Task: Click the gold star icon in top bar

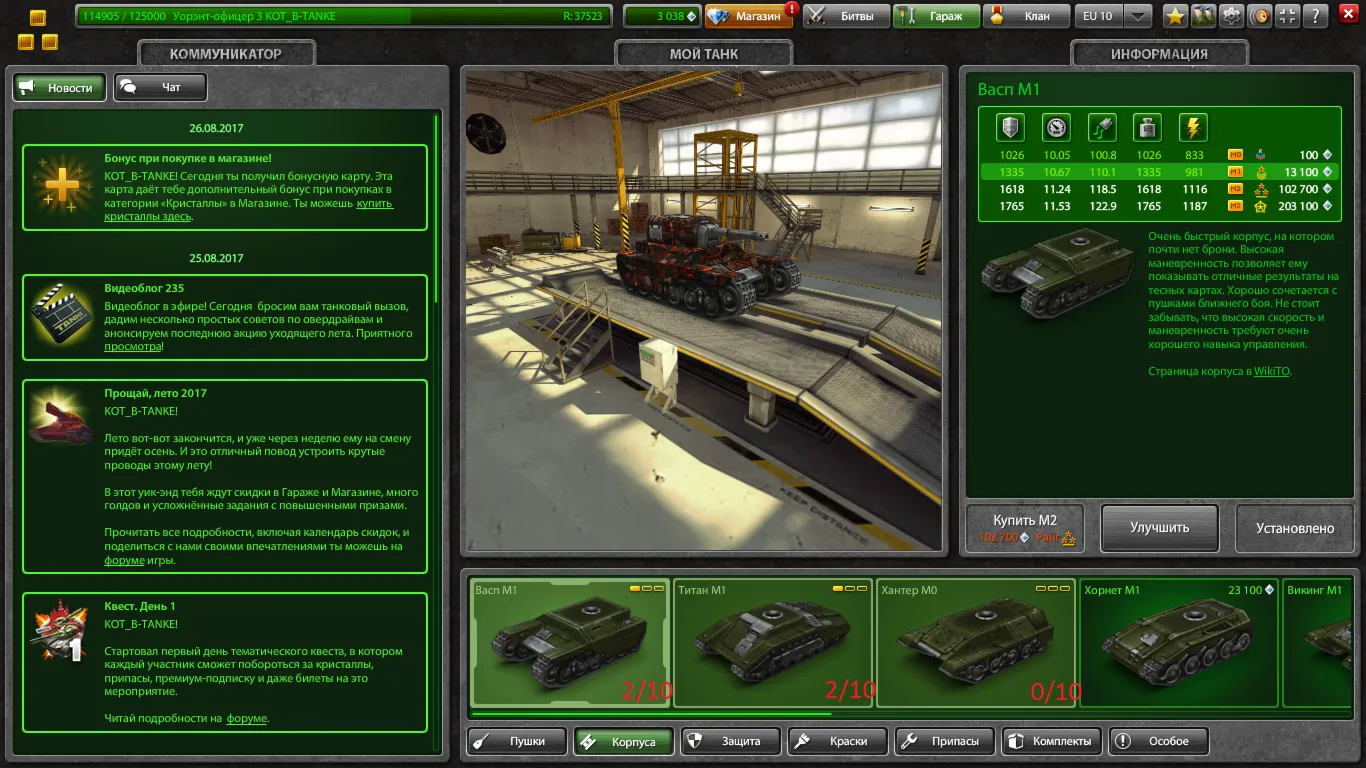Action: click(x=1175, y=16)
